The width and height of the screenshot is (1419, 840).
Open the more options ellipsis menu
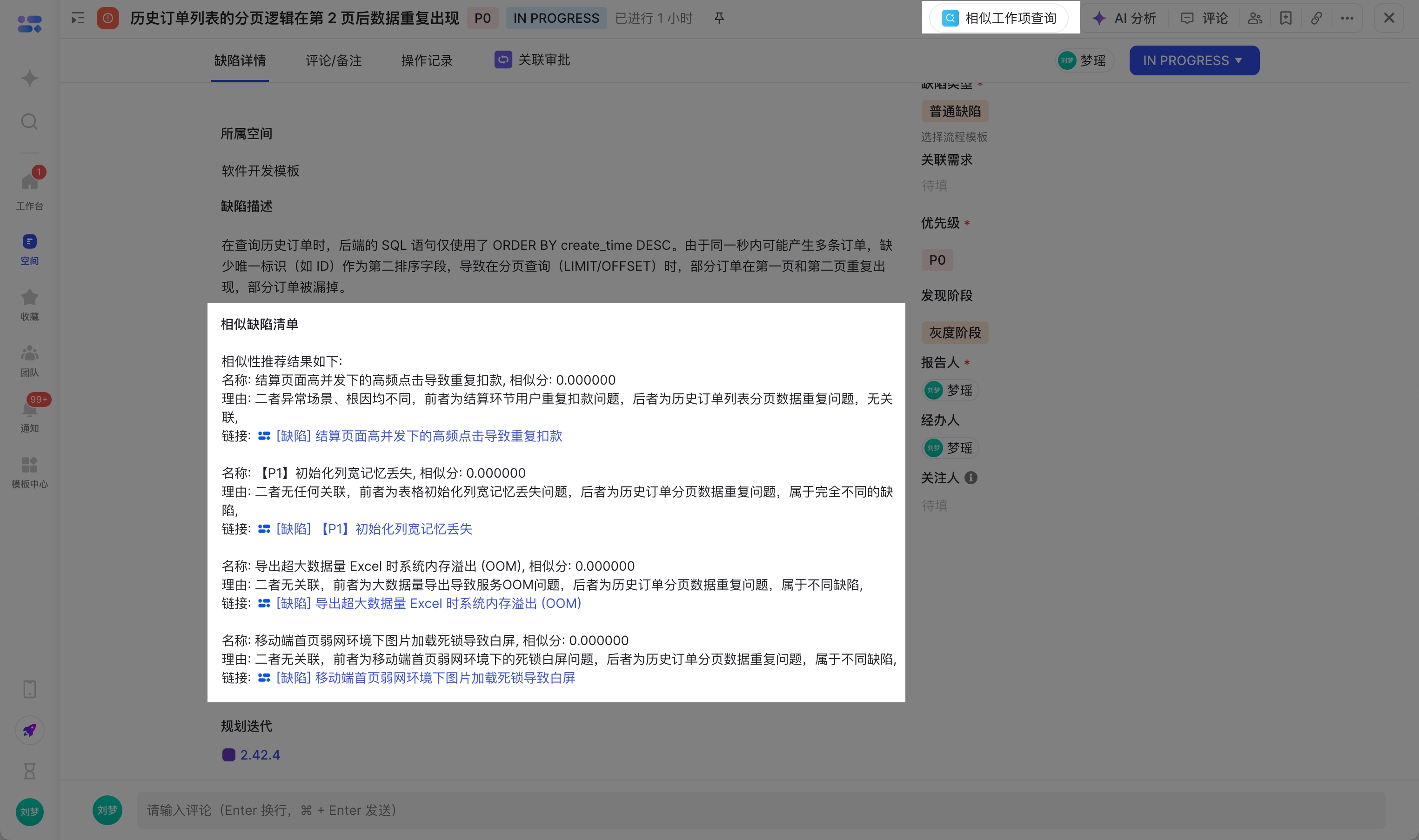pos(1347,18)
